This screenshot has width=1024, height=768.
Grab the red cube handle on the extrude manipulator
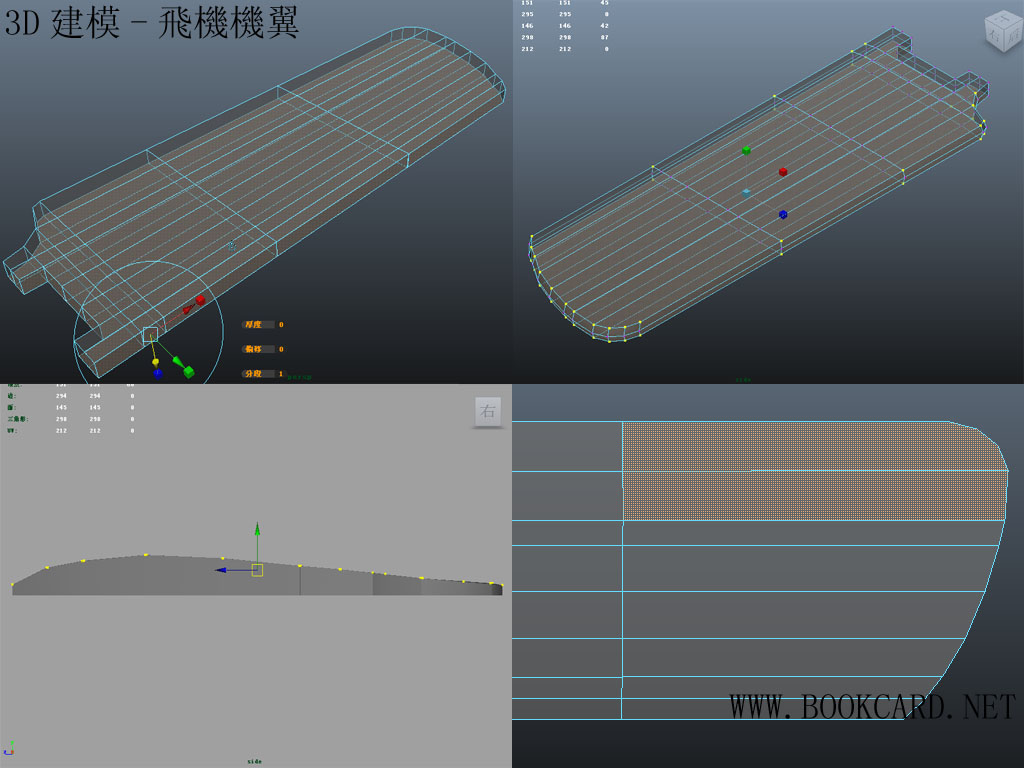pyautogui.click(x=200, y=299)
